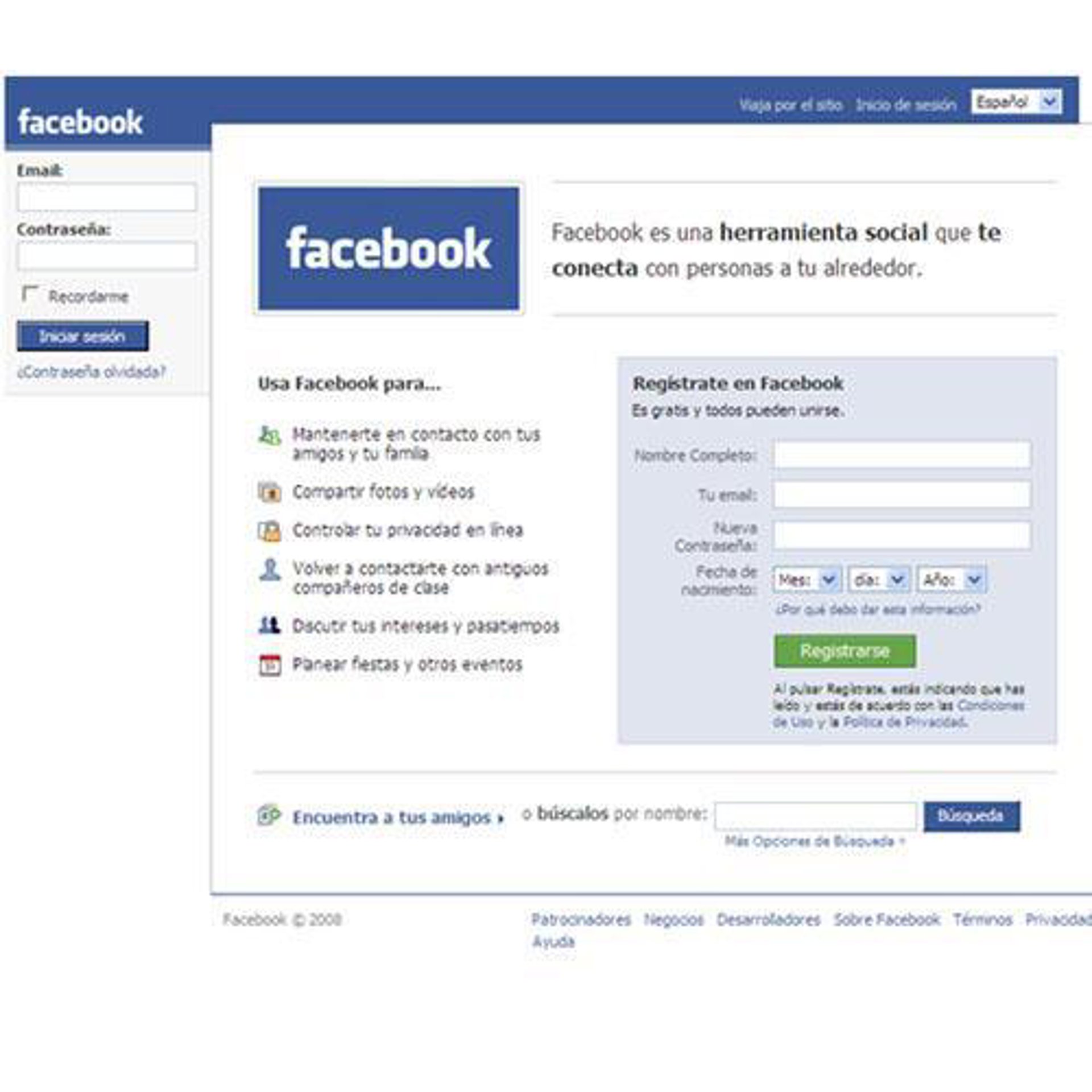
Task: Click the share photos and videos icon
Action: tap(270, 491)
